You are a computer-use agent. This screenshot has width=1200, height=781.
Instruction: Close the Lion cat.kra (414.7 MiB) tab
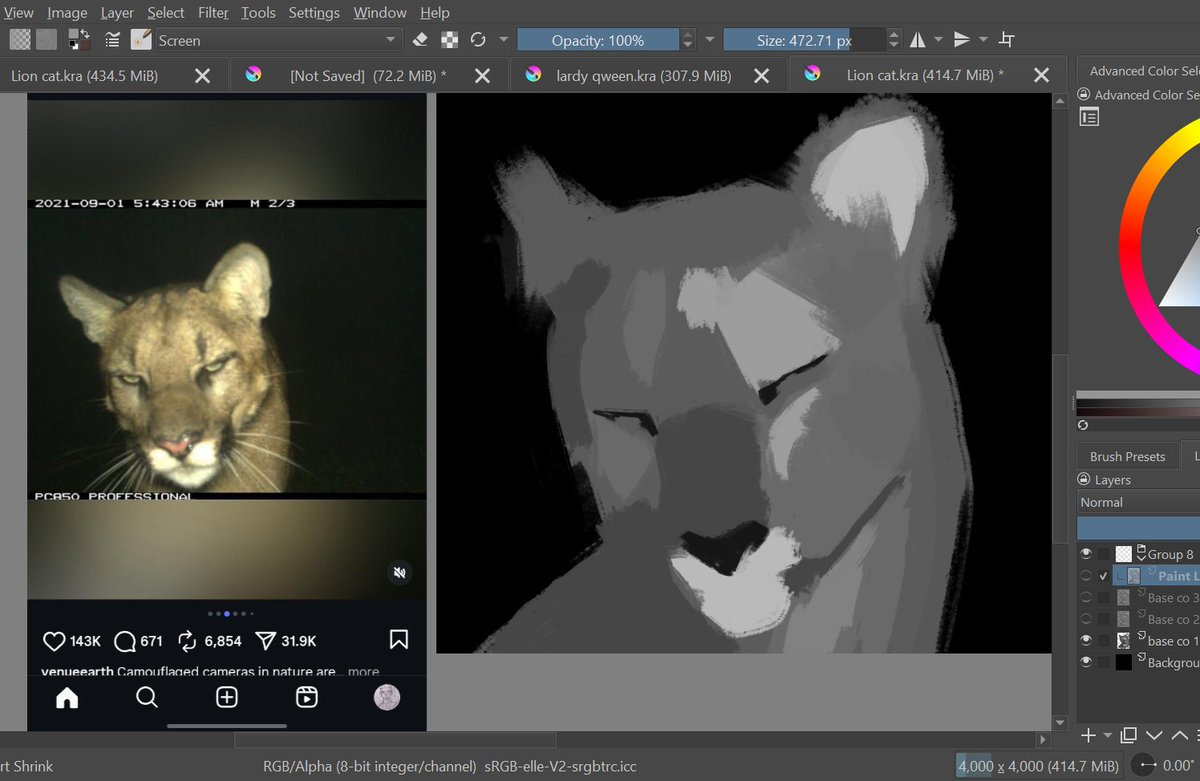pyautogui.click(x=1041, y=75)
